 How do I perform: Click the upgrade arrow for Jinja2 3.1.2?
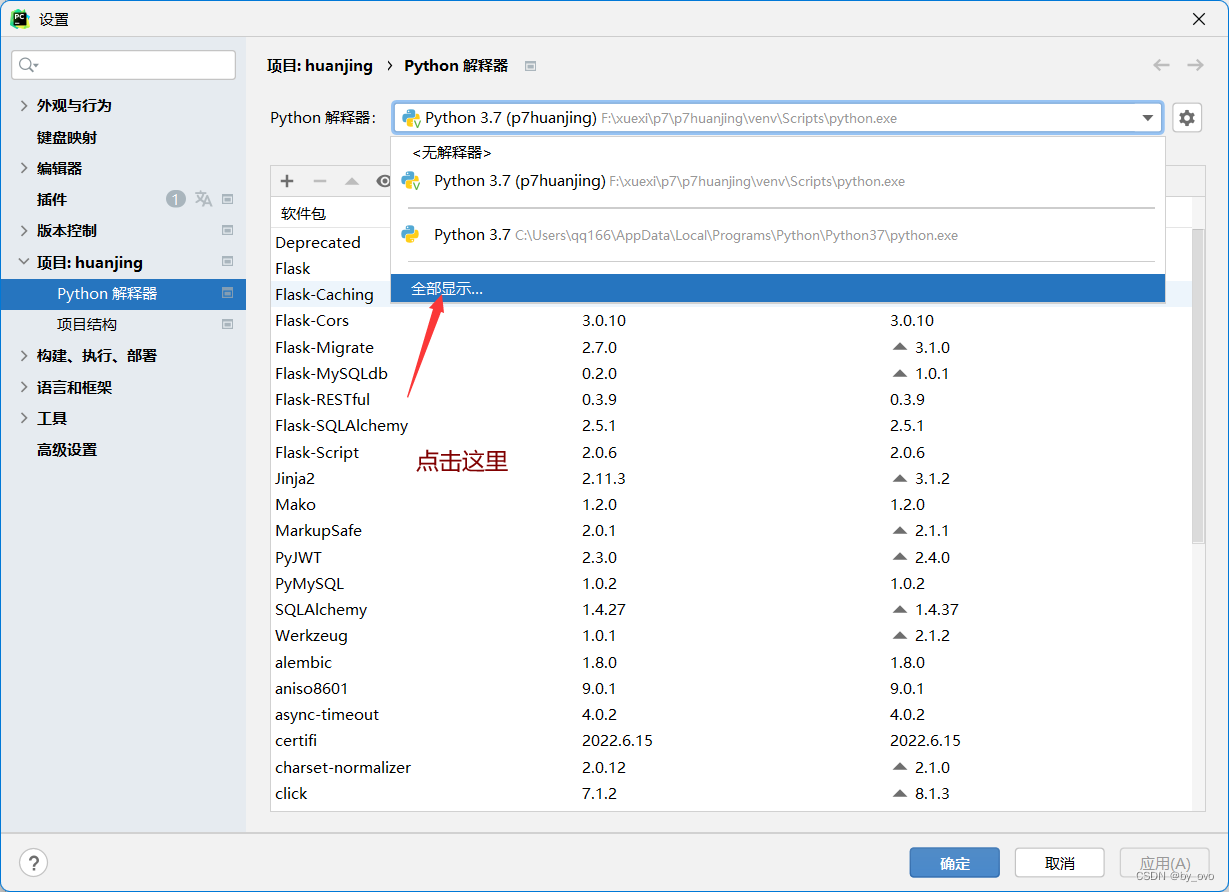898,479
